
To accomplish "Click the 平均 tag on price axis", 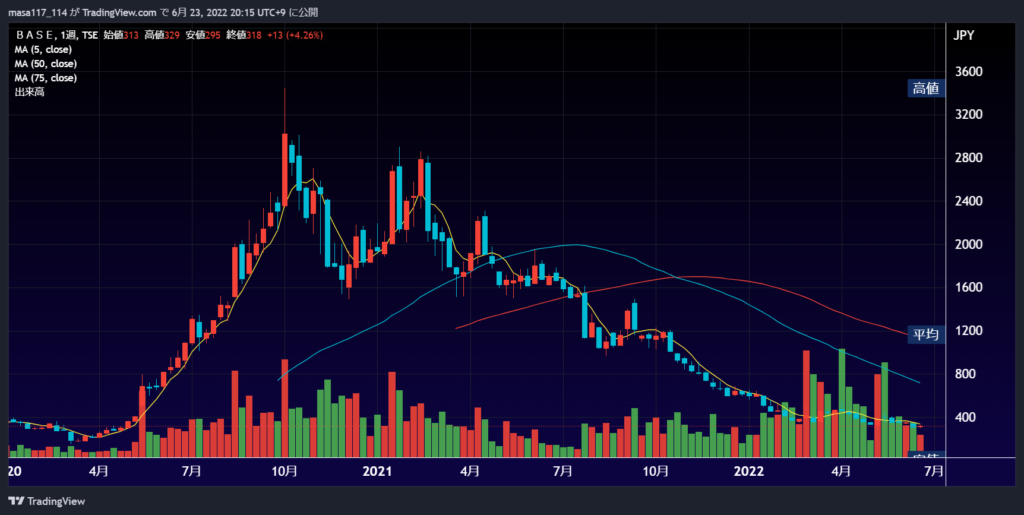I will [926, 335].
